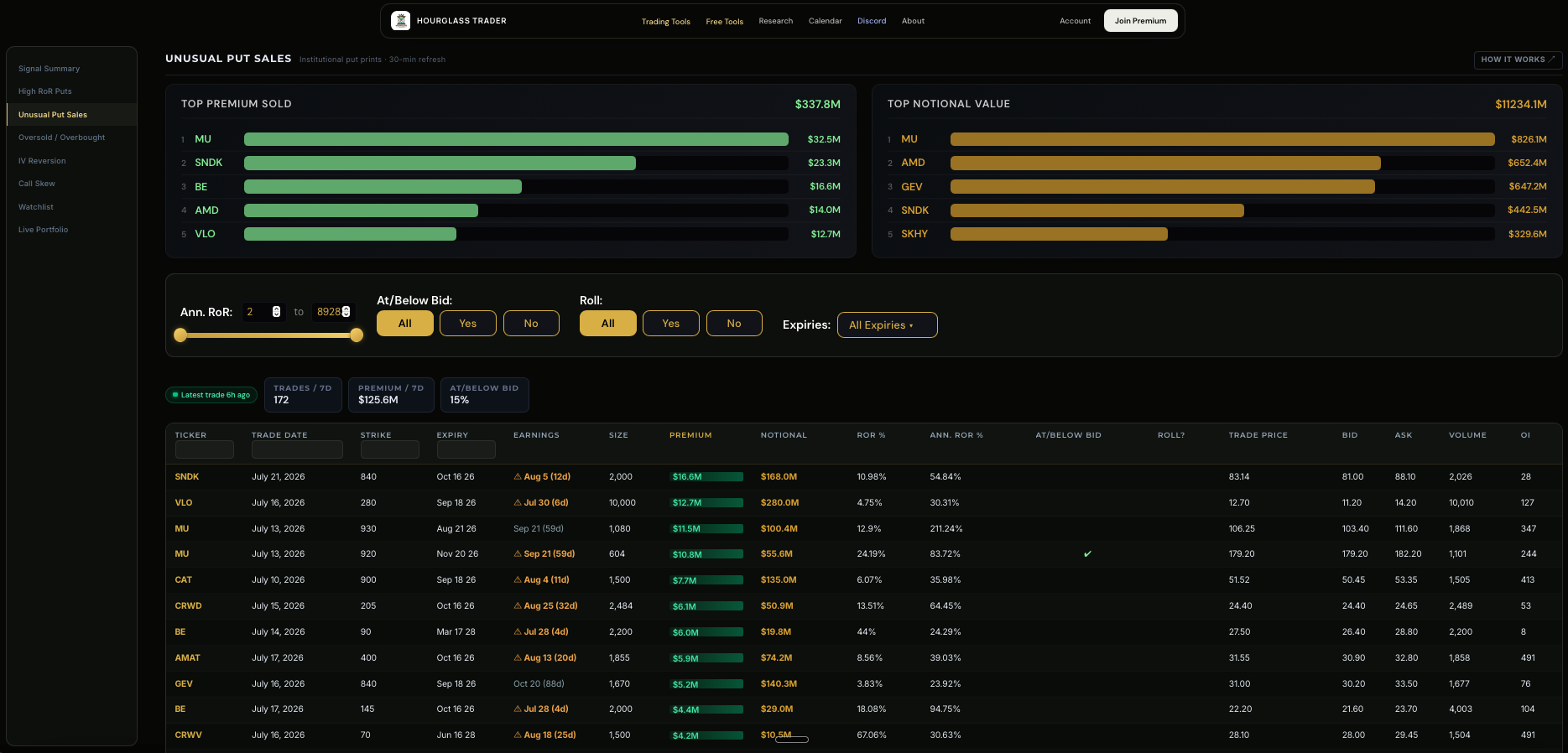Click the CAT ticker in the trades table
1568x753 pixels.
[184, 580]
